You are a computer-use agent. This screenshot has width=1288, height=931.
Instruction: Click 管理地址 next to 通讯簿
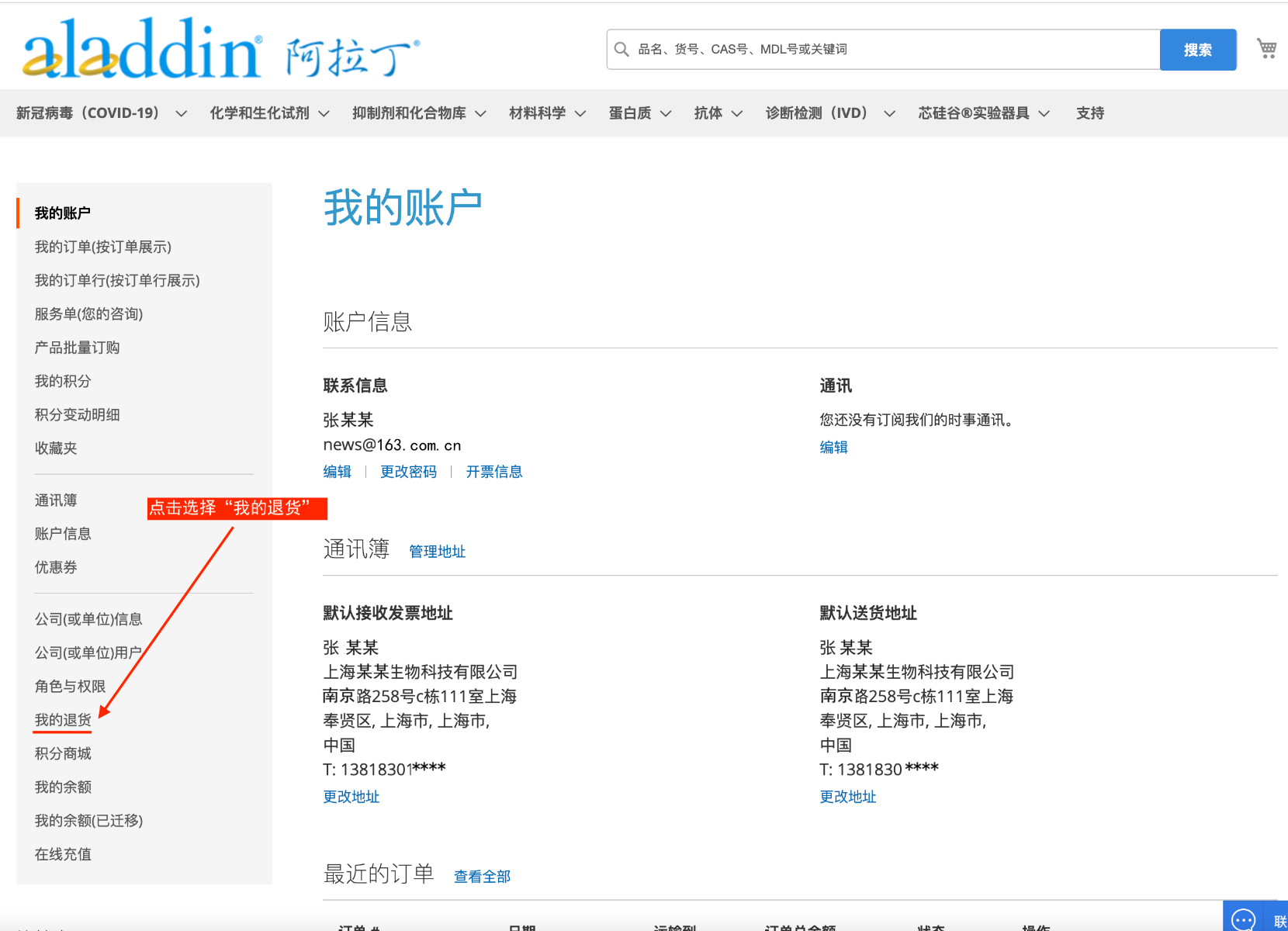click(437, 552)
